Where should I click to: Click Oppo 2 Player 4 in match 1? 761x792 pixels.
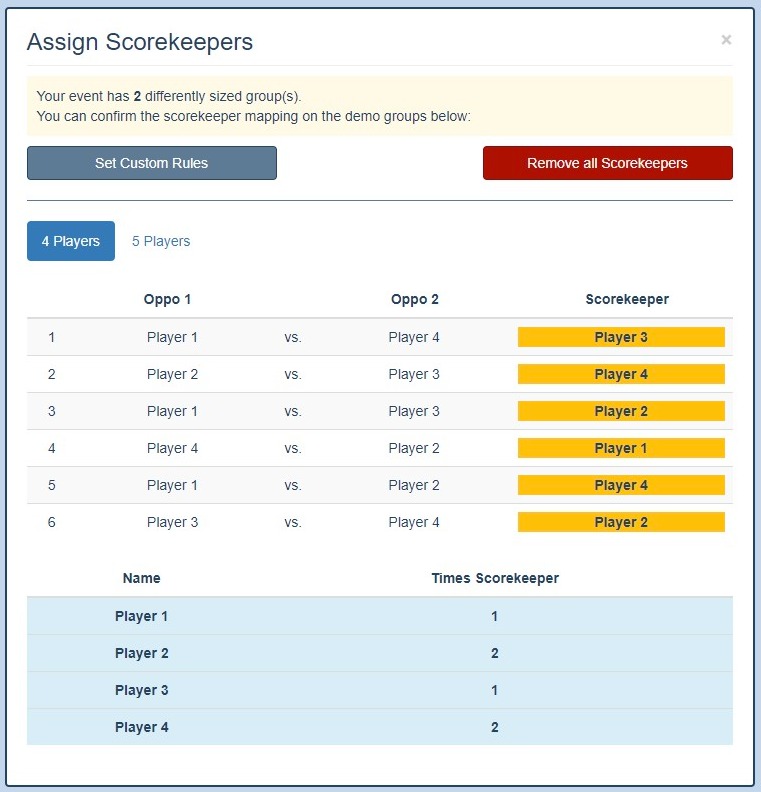click(414, 337)
